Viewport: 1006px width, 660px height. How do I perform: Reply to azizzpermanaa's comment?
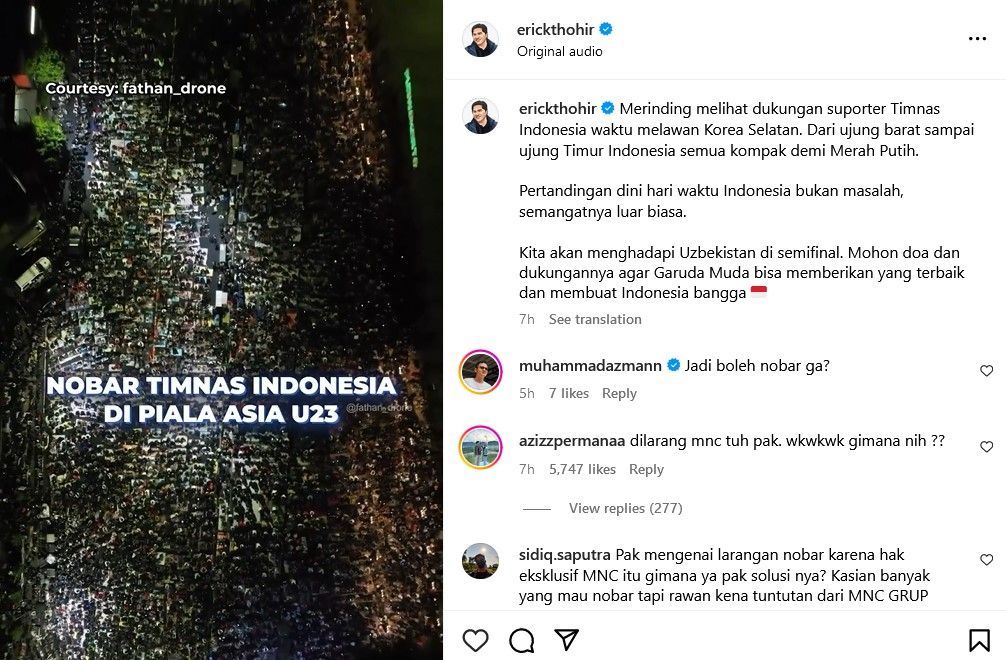tap(646, 470)
